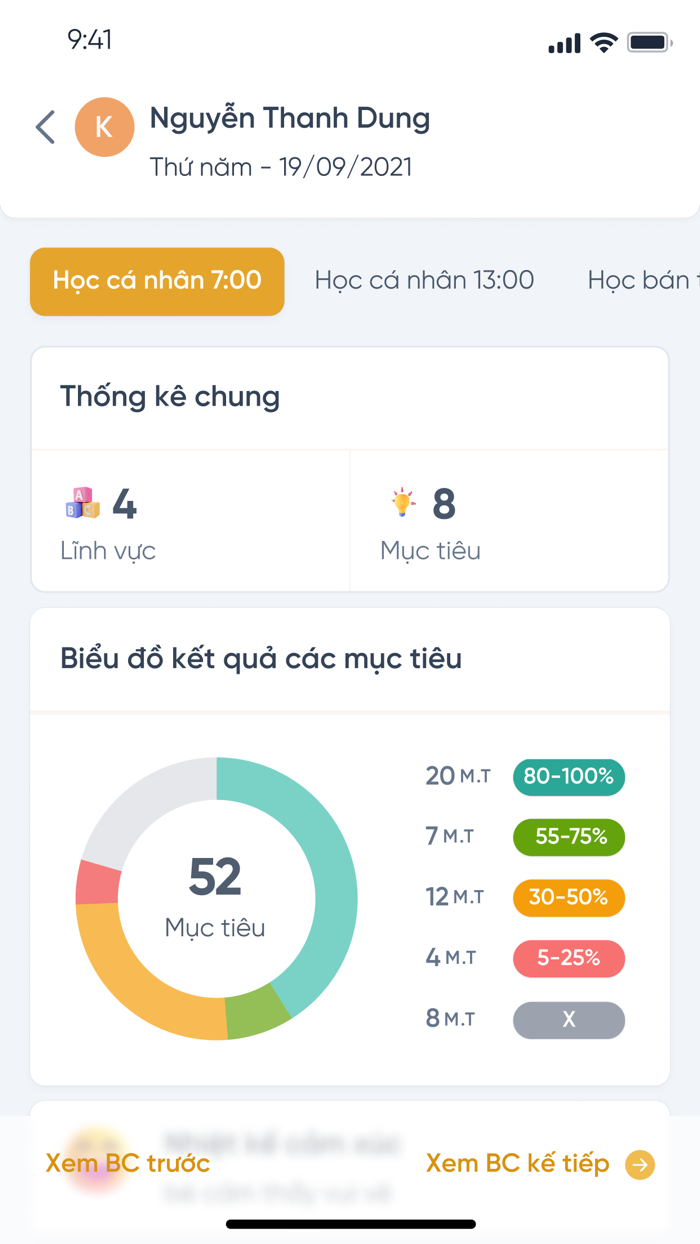Tap the Xem BC trước link
The height and width of the screenshot is (1244, 700).
point(125,1163)
